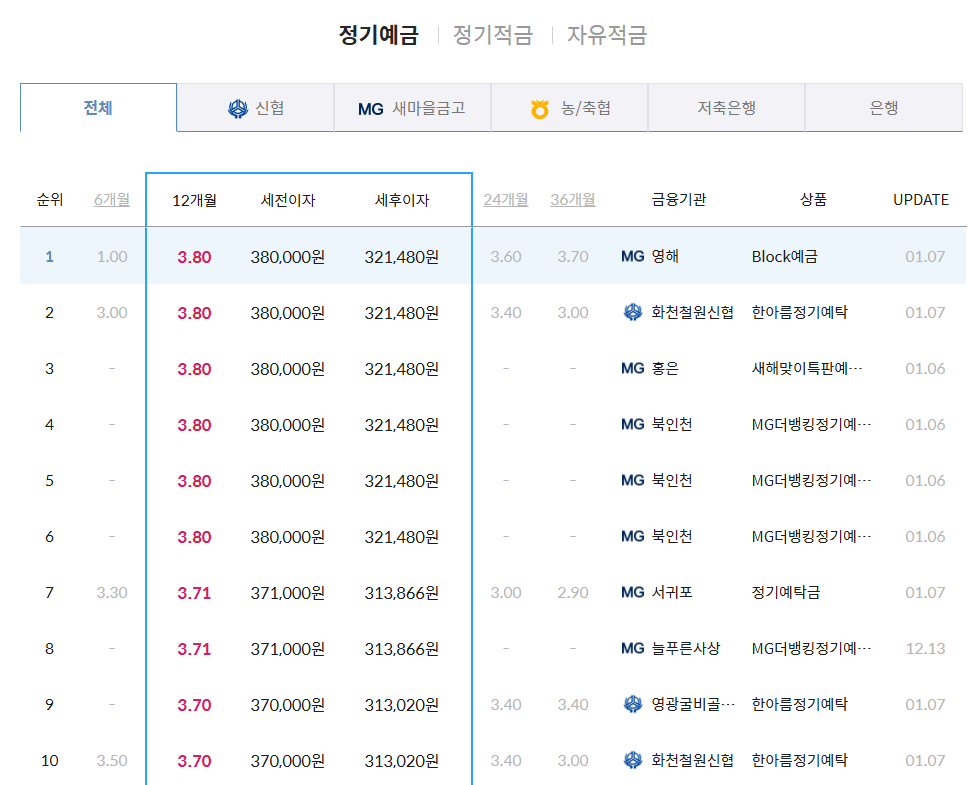Switch to the 자유적금 tab

pyautogui.click(x=607, y=35)
